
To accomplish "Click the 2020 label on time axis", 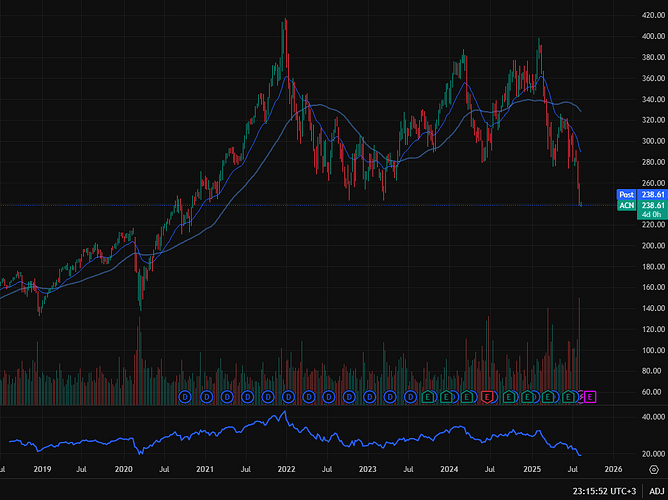I will [123, 468].
